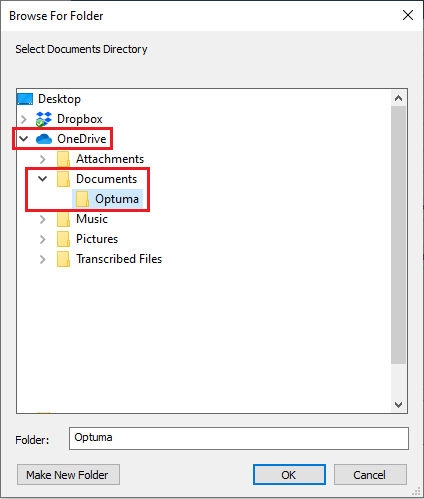Expand the Attachments folder node
This screenshot has height=499, width=424.
(x=43, y=159)
